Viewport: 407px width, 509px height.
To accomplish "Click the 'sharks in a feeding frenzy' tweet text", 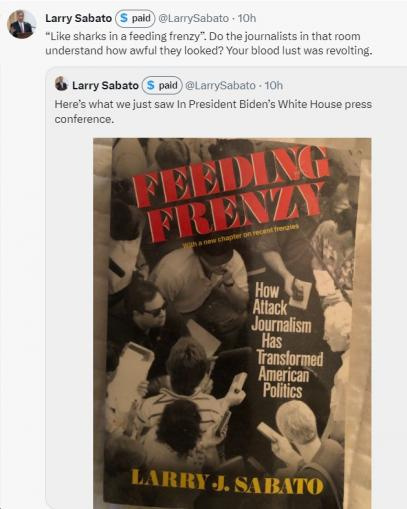I will pyautogui.click(x=209, y=43).
